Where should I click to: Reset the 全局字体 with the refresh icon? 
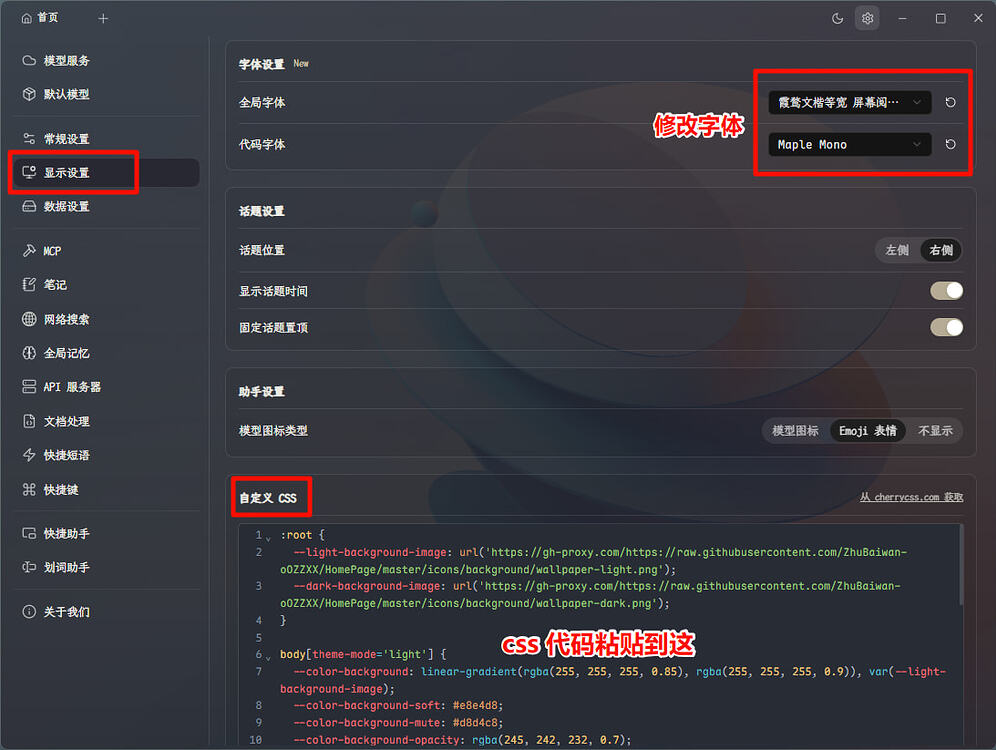click(950, 102)
